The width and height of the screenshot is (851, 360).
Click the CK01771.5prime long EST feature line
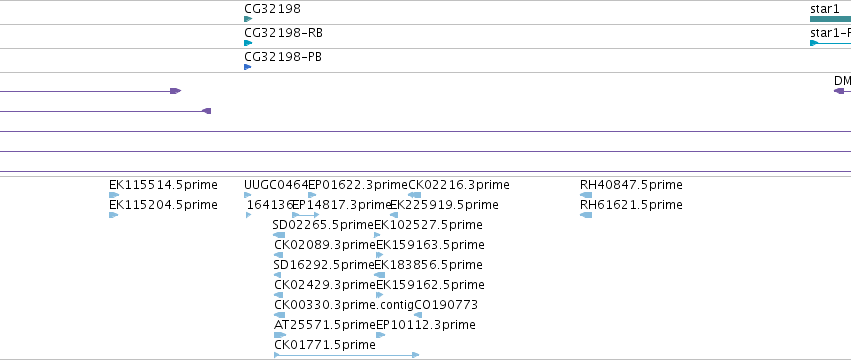(347, 355)
